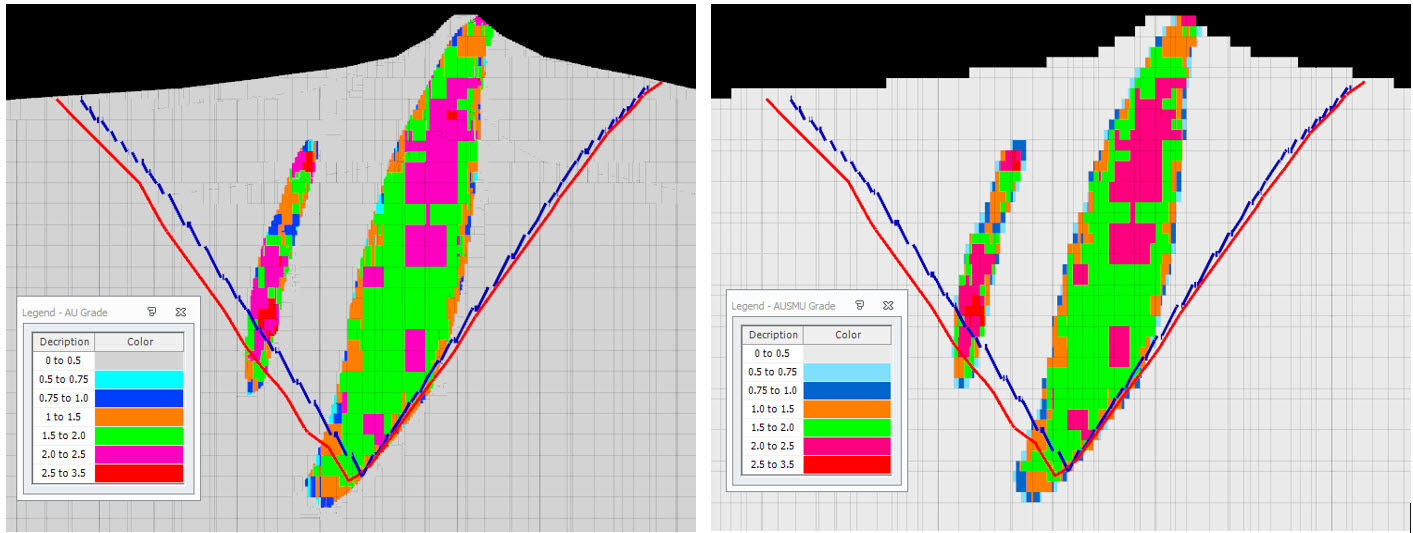1413x533 pixels.
Task: Select green 1.5 to 2.0 swatch in AU legend
Action: tap(139, 436)
